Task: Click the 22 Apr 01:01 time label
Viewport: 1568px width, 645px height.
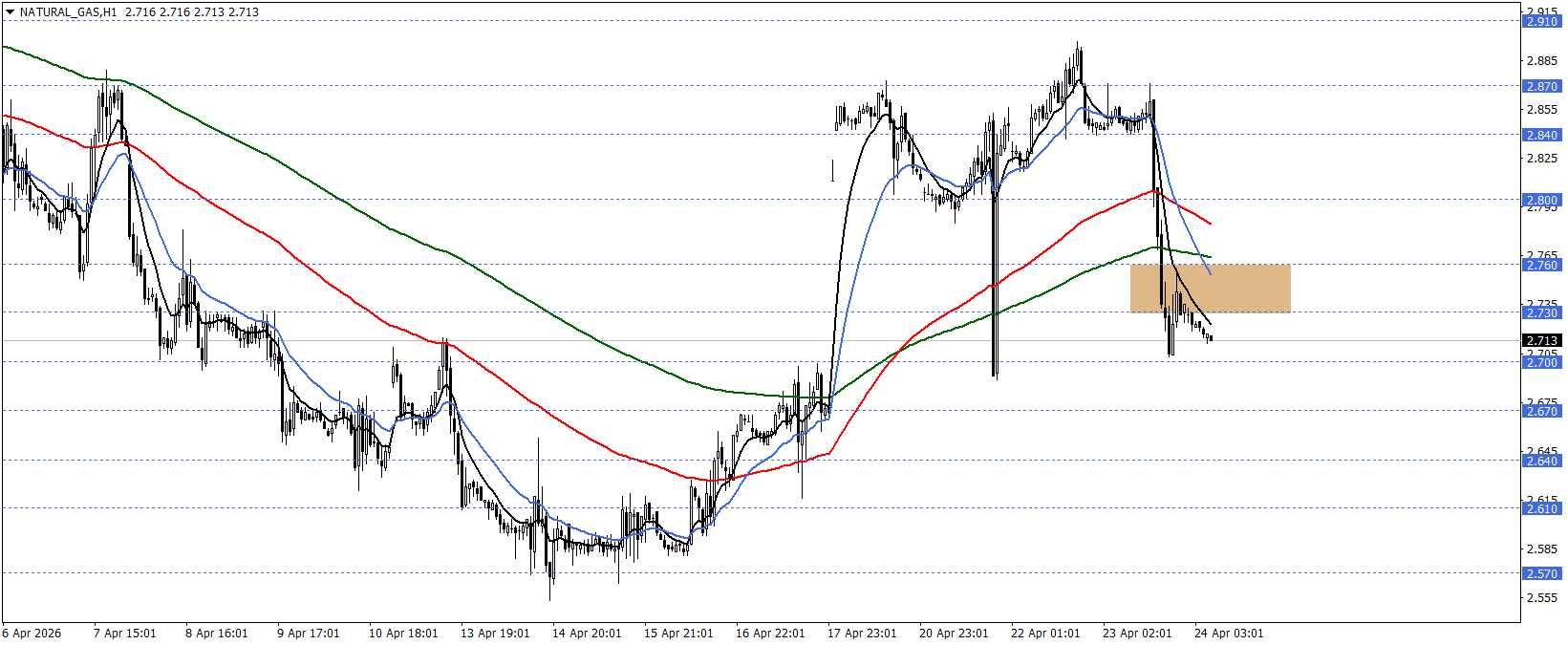Action: point(1045,634)
